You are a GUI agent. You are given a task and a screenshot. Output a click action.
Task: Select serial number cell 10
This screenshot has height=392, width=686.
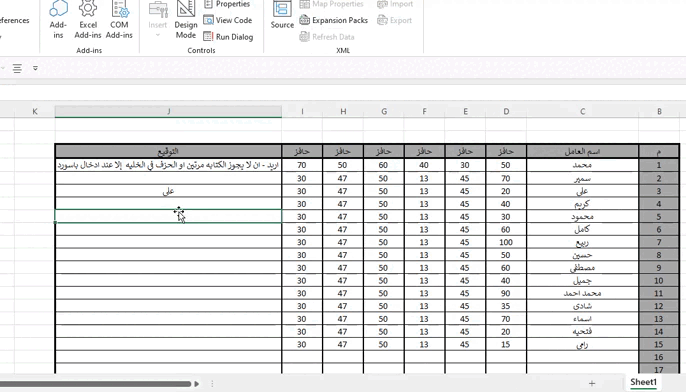pyautogui.click(x=659, y=280)
